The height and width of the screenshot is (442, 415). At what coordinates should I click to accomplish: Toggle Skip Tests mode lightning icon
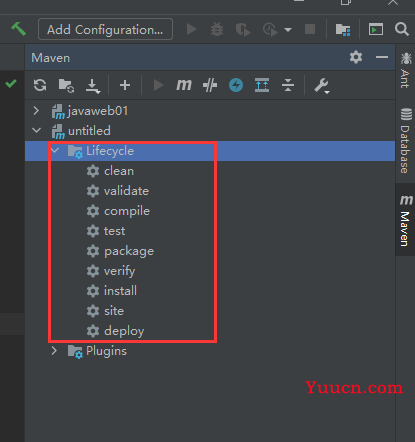[236, 85]
